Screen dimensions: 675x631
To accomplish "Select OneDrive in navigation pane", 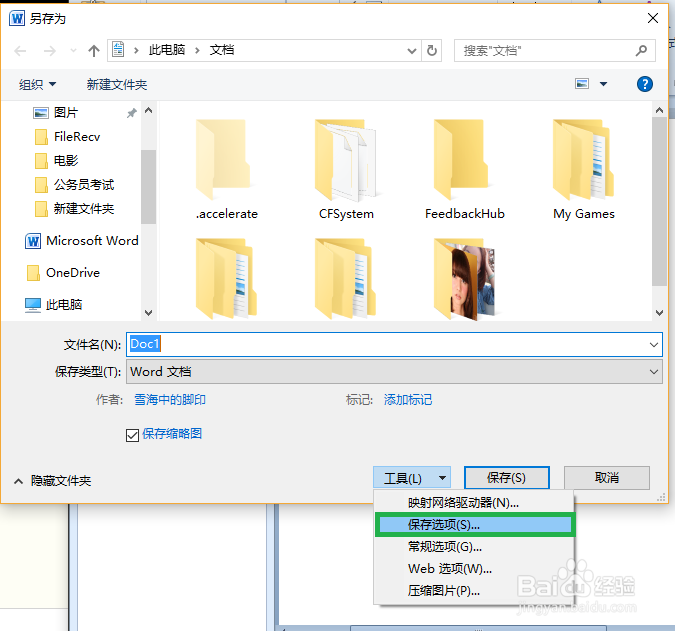I will tap(63, 272).
